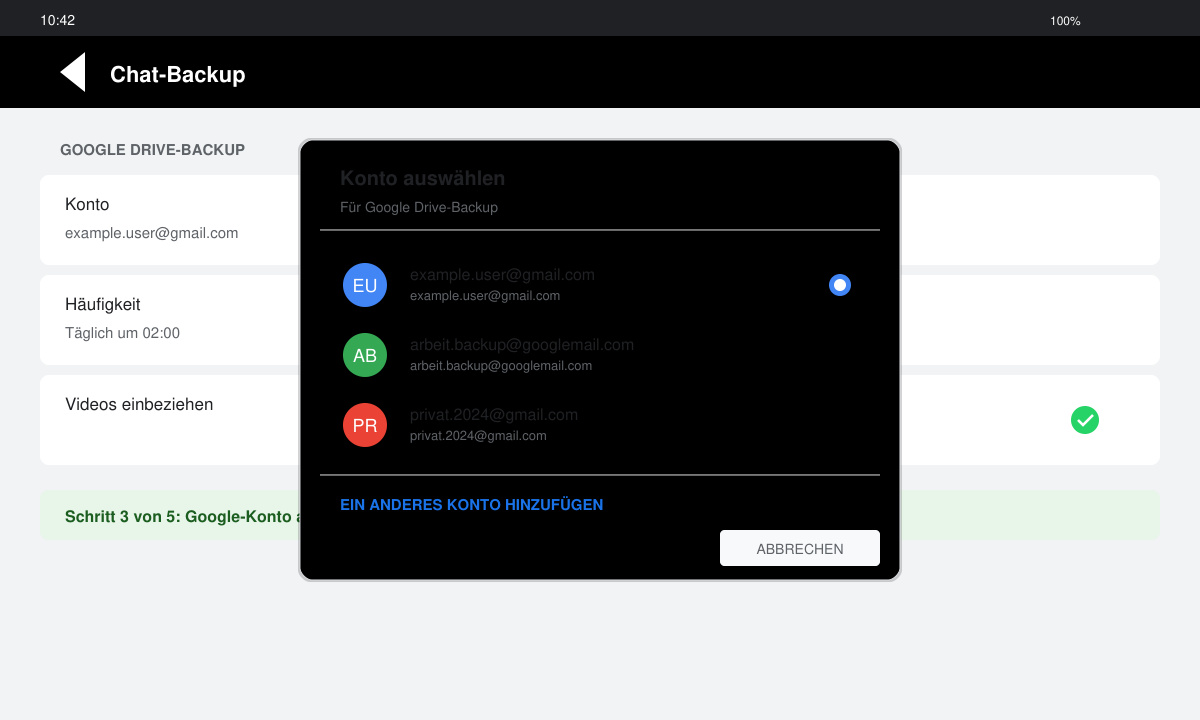Viewport: 1200px width, 720px height.
Task: Click the Chat-Backup title
Action: (178, 74)
